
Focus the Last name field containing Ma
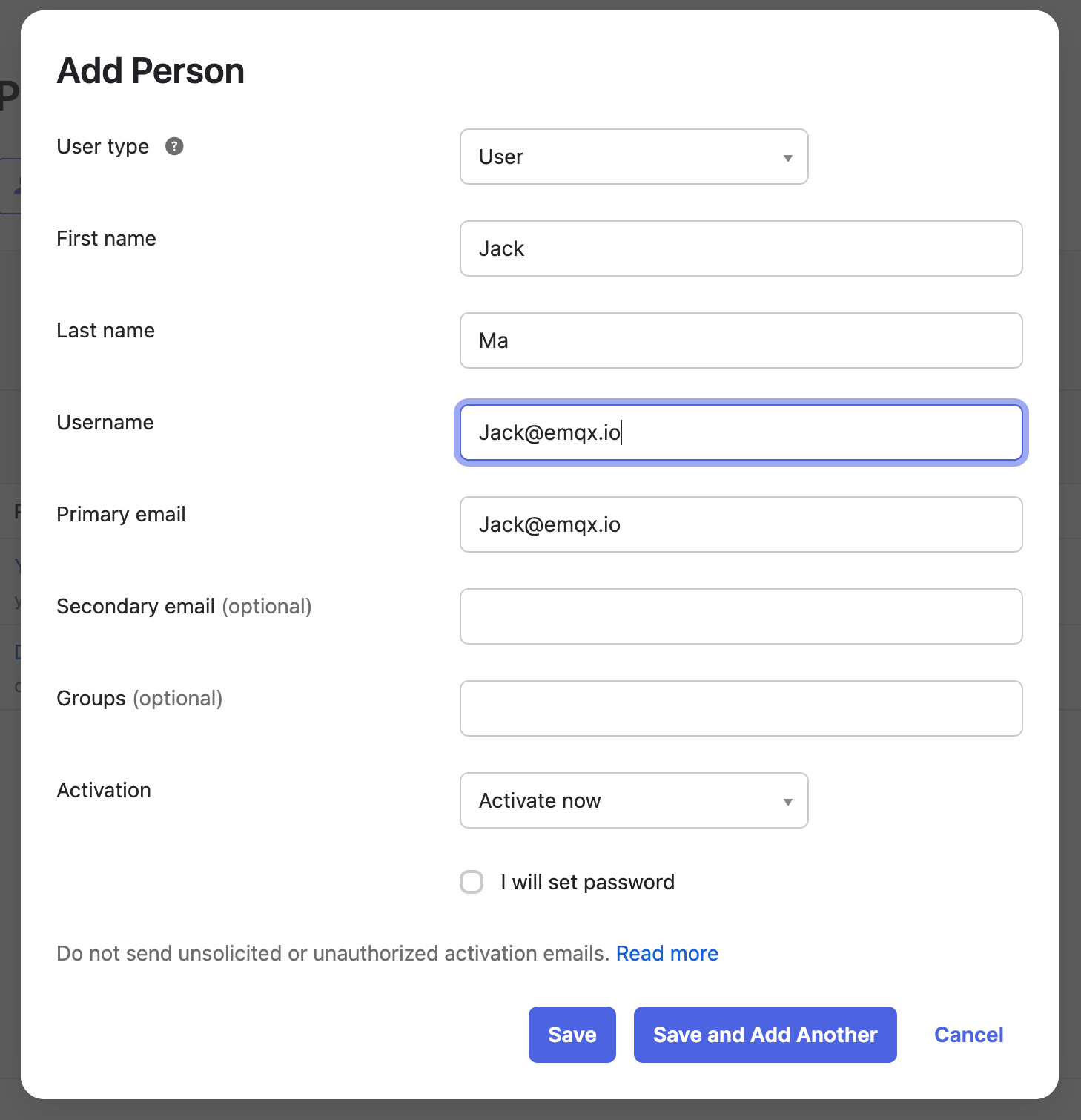[741, 340]
